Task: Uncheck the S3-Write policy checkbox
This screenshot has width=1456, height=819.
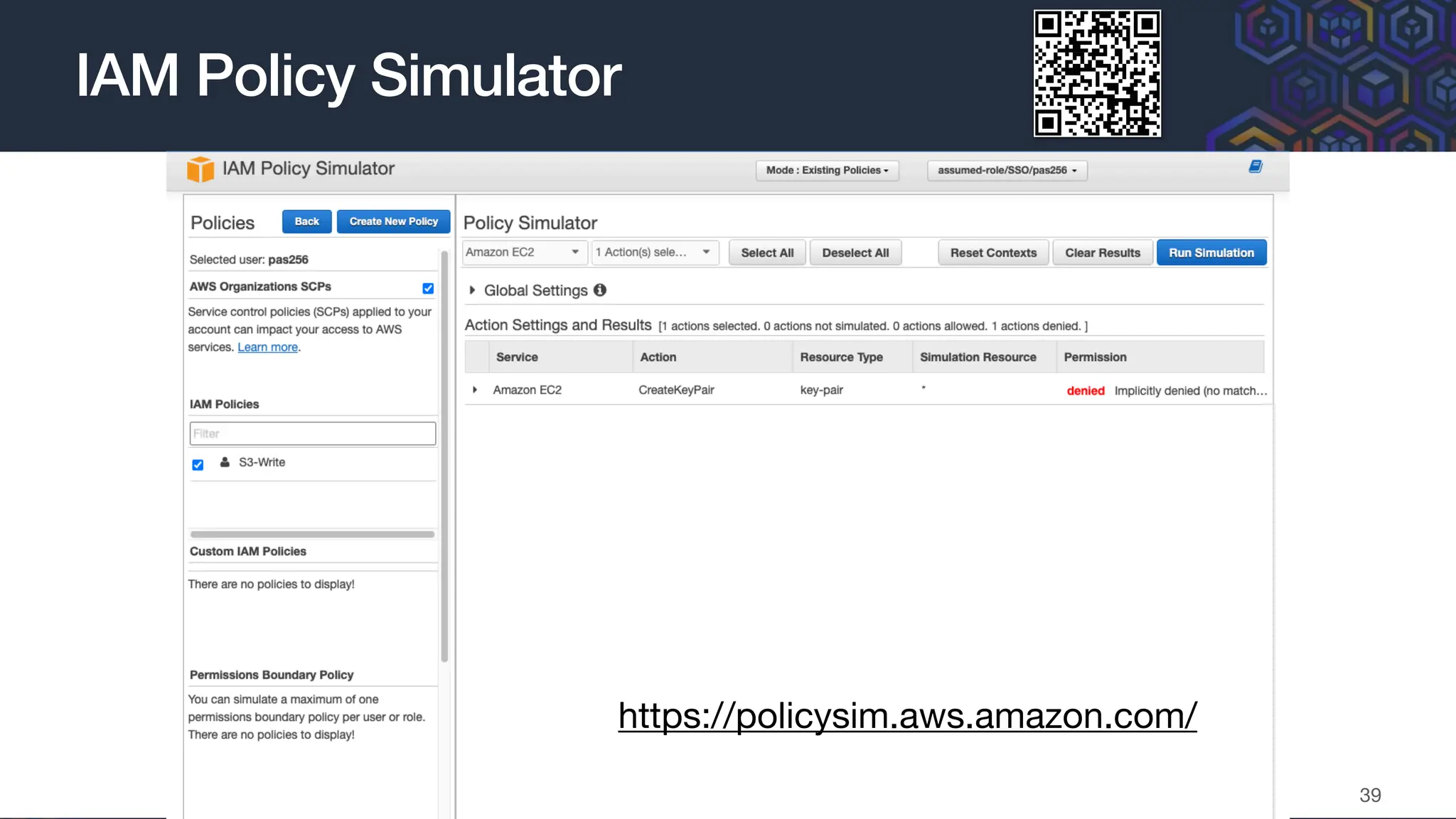Action: (198, 464)
